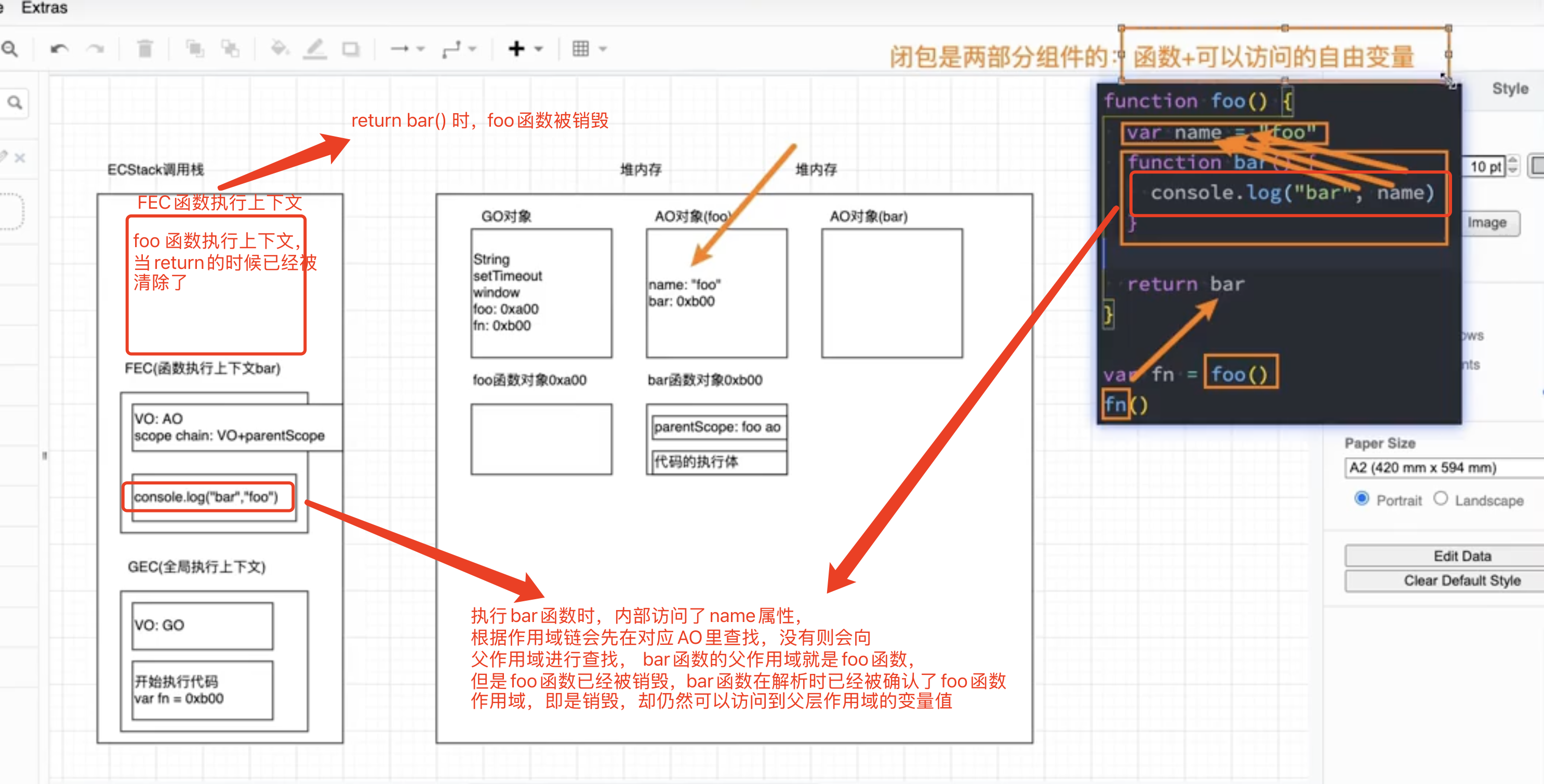
Task: Select the bar函数对象0xb00 label
Action: point(706,380)
